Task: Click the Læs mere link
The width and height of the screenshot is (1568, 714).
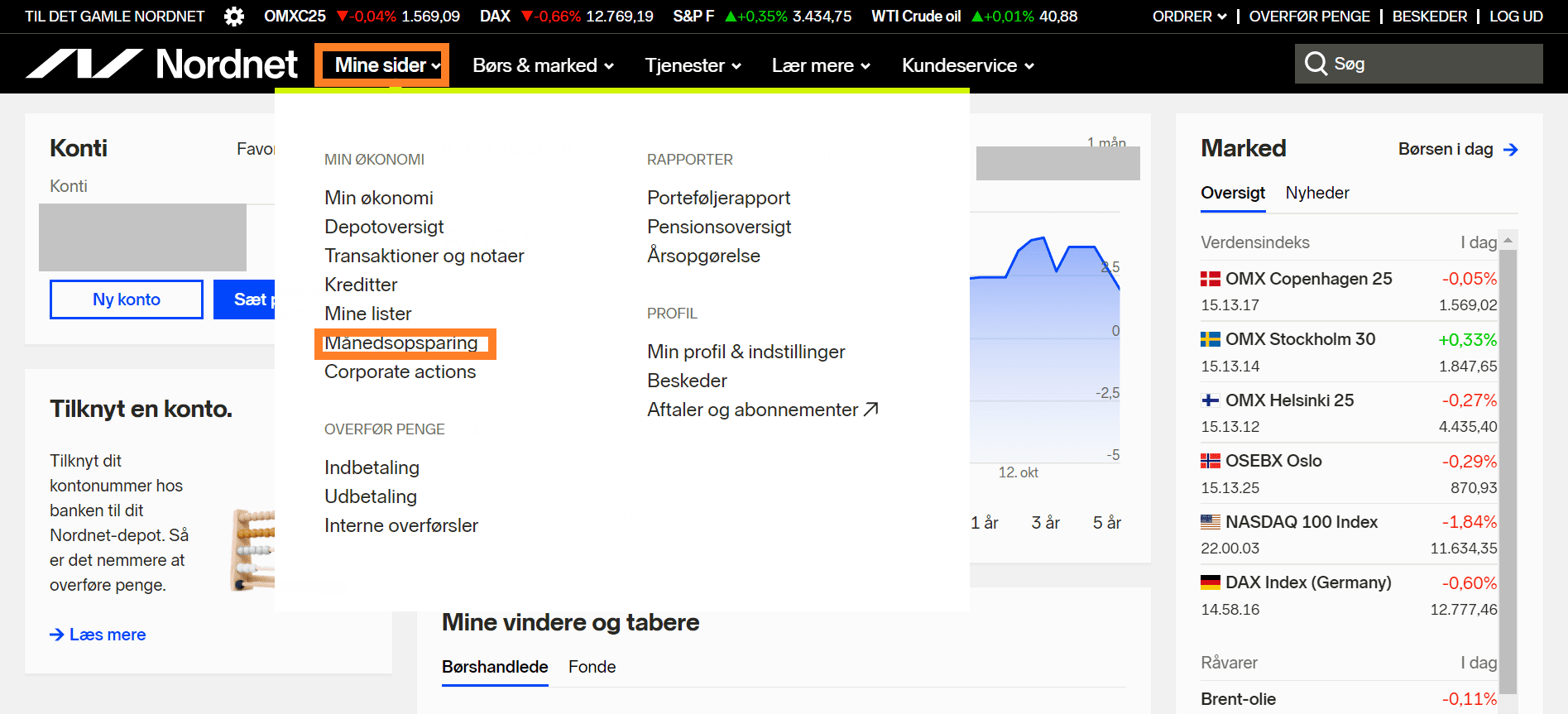Action: (108, 635)
